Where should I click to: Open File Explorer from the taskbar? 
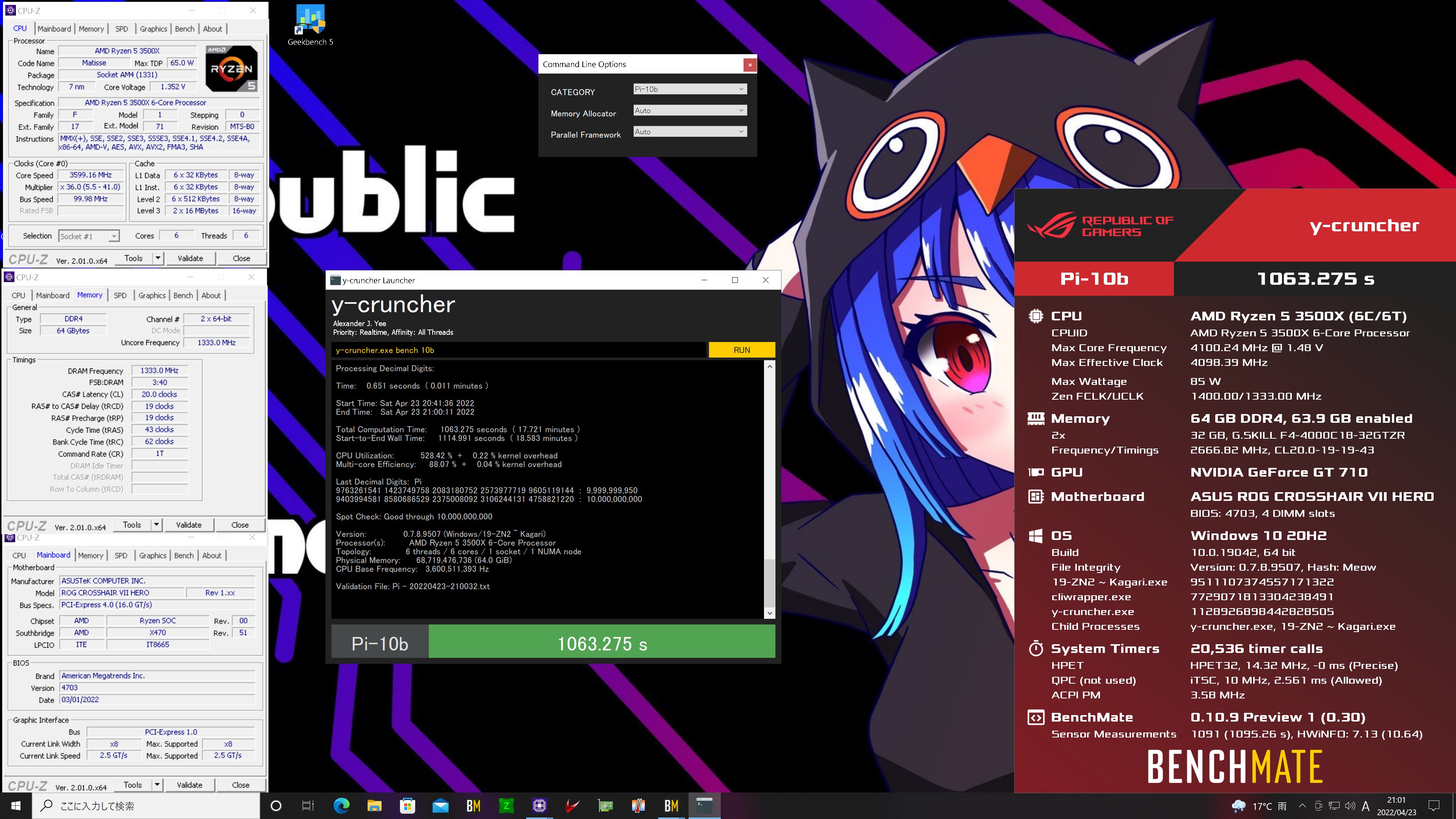[x=374, y=805]
